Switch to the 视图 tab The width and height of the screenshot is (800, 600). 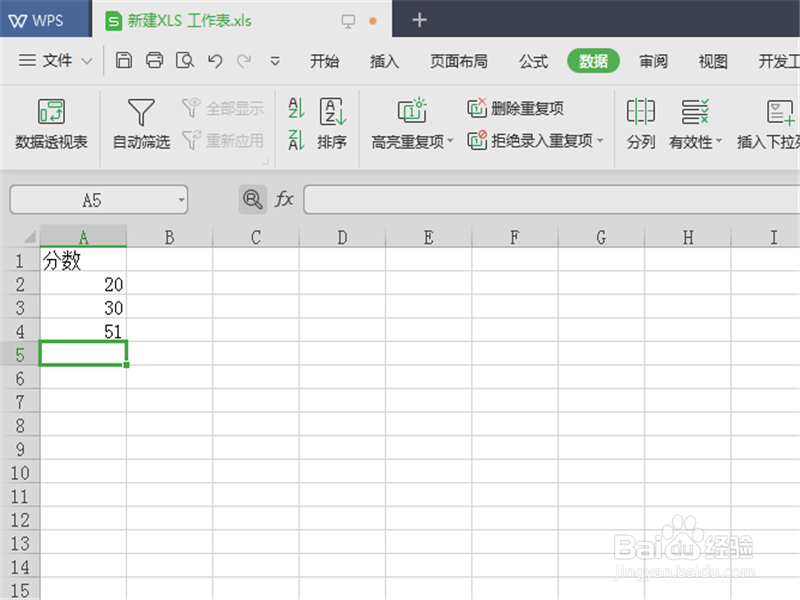click(x=713, y=62)
